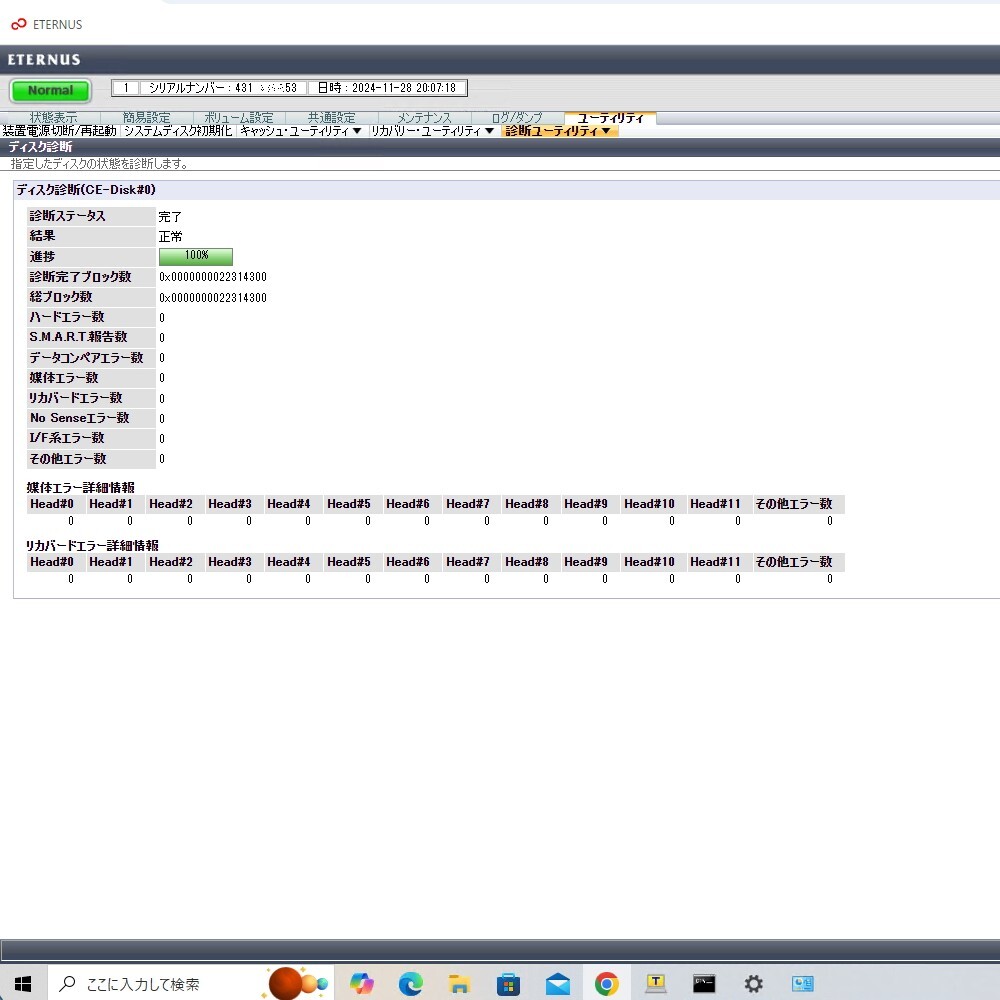
Task: Open Microsoft Store from taskbar
Action: pos(508,984)
